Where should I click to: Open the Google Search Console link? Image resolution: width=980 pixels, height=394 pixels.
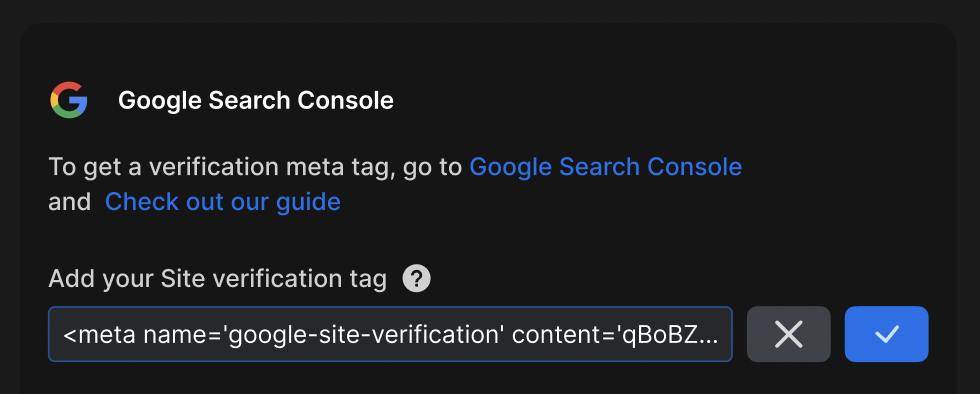[x=606, y=167]
